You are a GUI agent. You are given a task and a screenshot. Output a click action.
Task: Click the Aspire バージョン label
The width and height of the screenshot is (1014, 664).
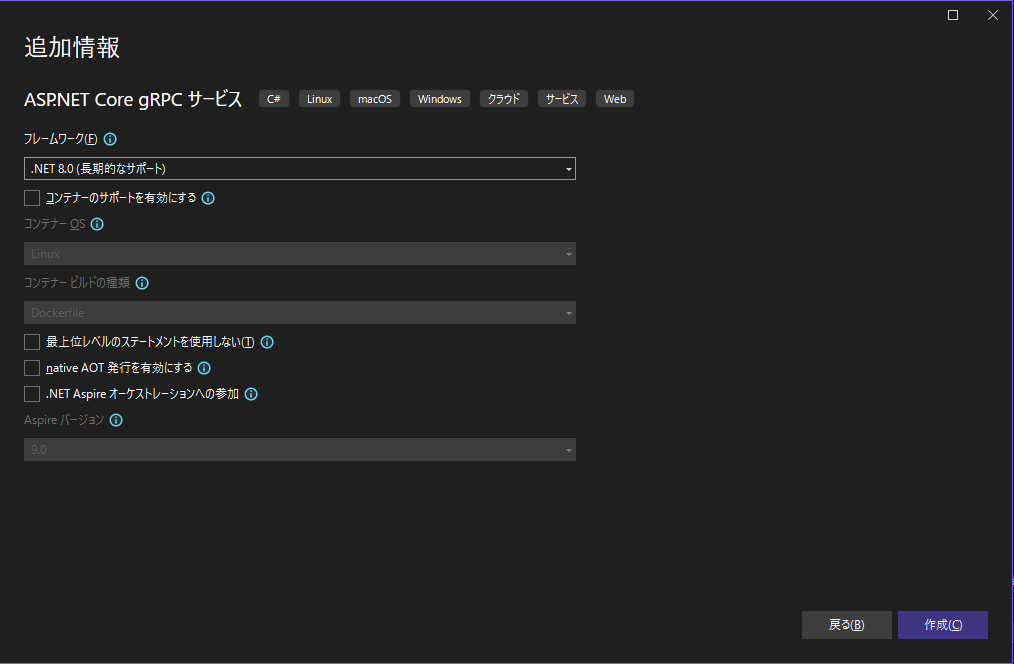coord(64,420)
